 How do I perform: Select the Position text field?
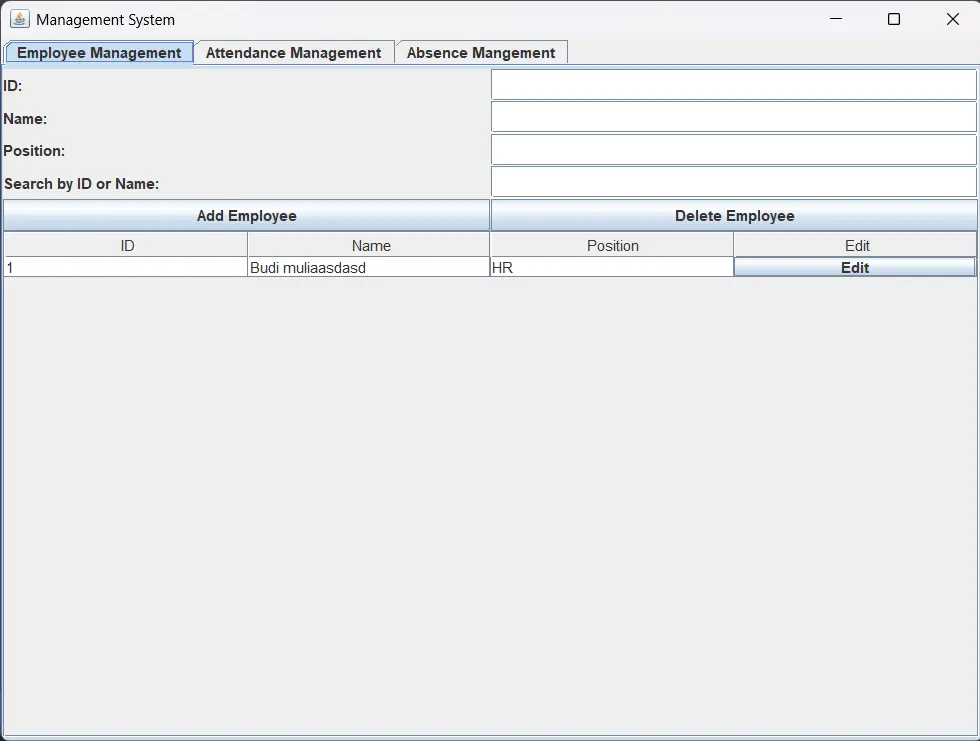pos(733,150)
